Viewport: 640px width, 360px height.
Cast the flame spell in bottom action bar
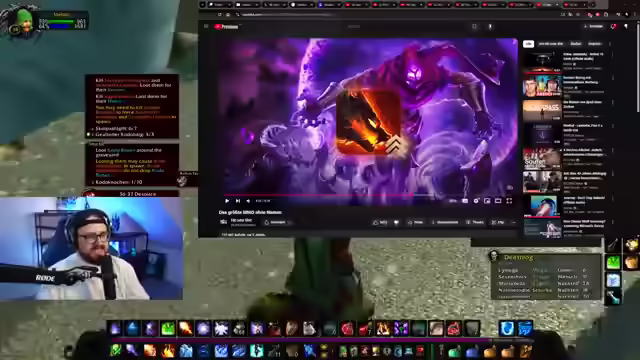[168, 351]
